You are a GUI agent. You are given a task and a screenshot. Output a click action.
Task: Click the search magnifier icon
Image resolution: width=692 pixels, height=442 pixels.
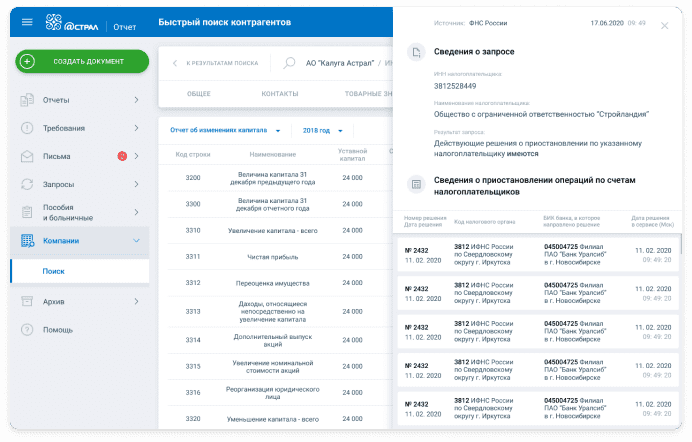289,63
